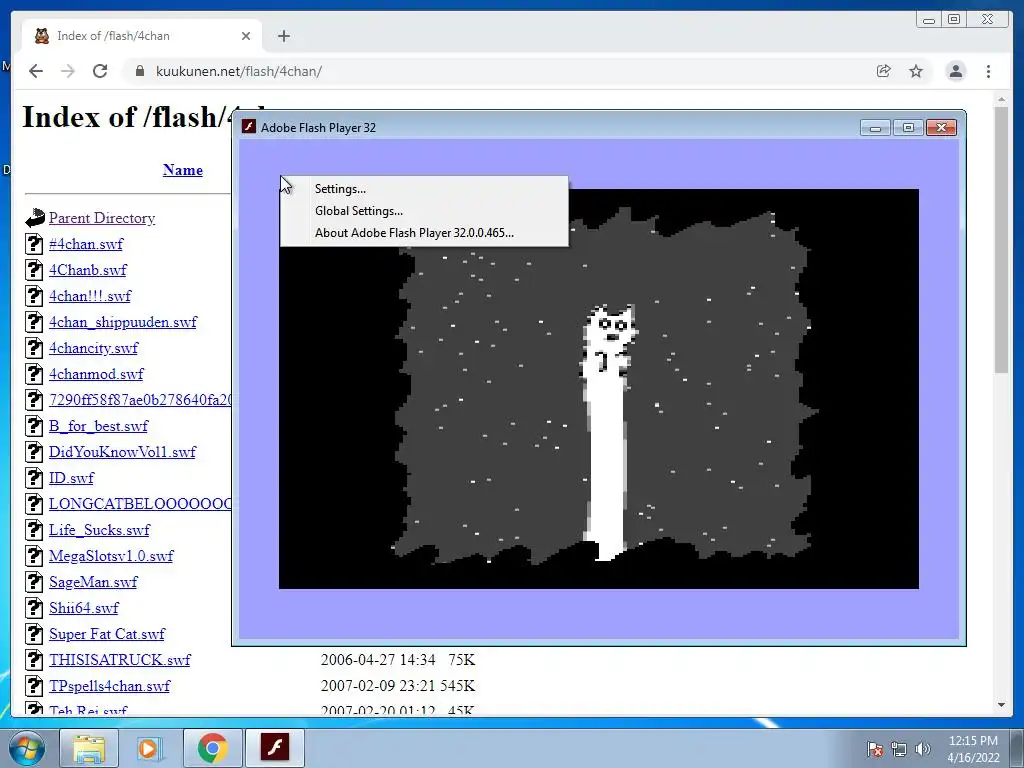Open the MegaSlotsv1.0.swf link
1024x768 pixels.
(111, 556)
